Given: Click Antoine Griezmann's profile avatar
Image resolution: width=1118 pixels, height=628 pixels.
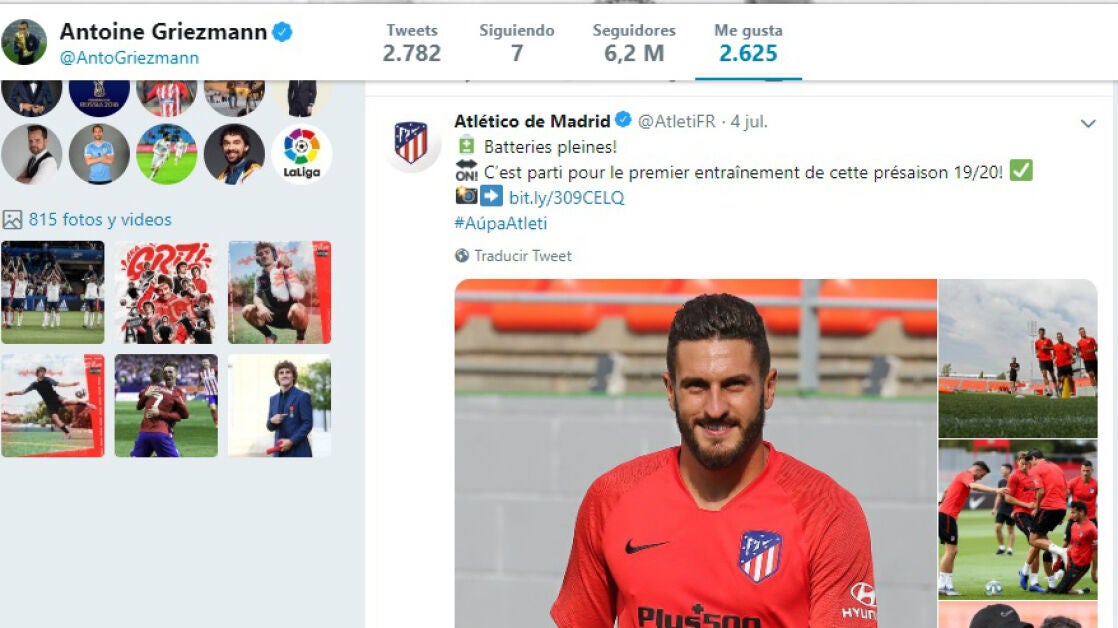Looking at the screenshot, I should (24, 42).
